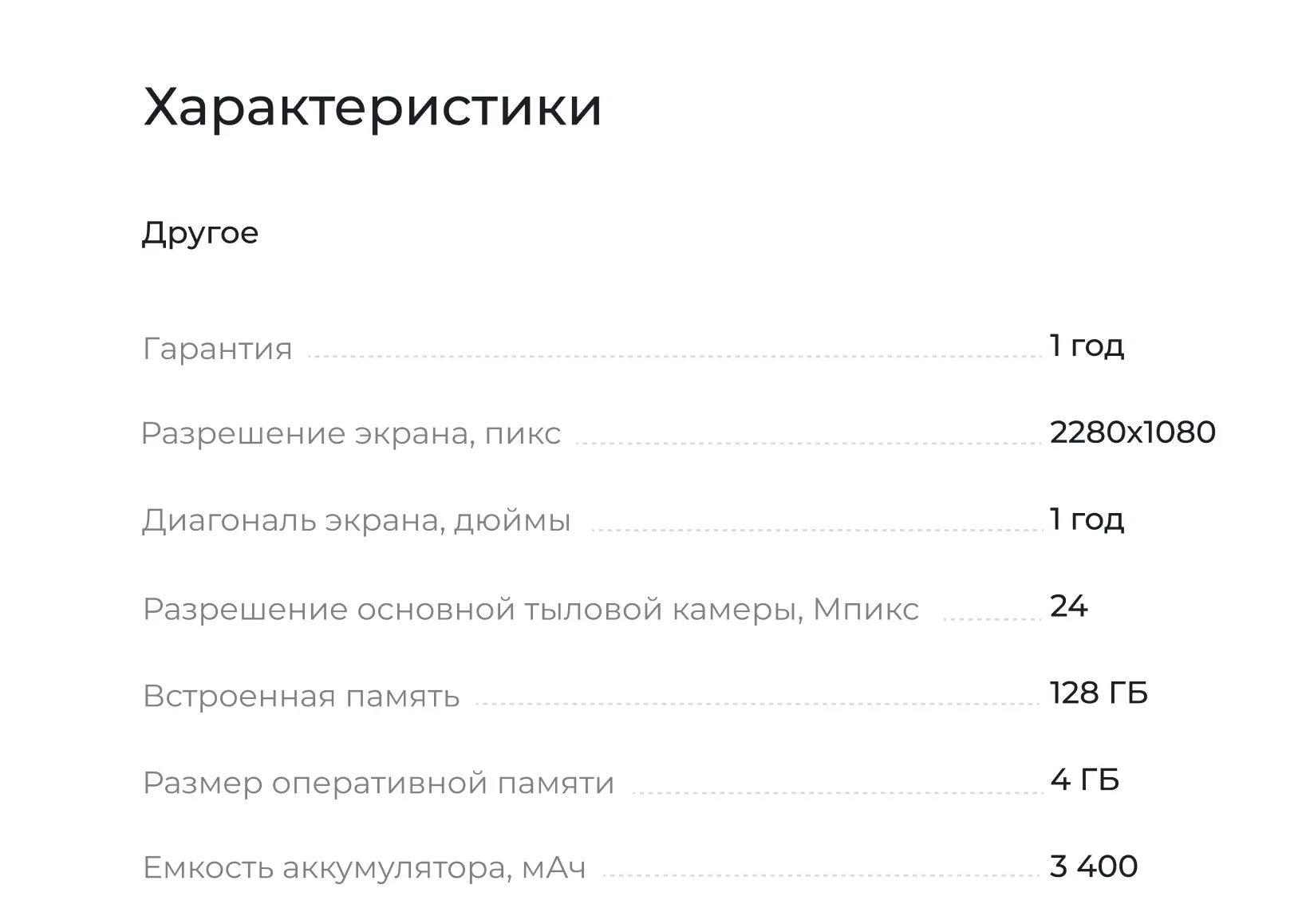Click the dotted line in the Гарантия row
1302x924 pixels.
[x=674, y=357]
